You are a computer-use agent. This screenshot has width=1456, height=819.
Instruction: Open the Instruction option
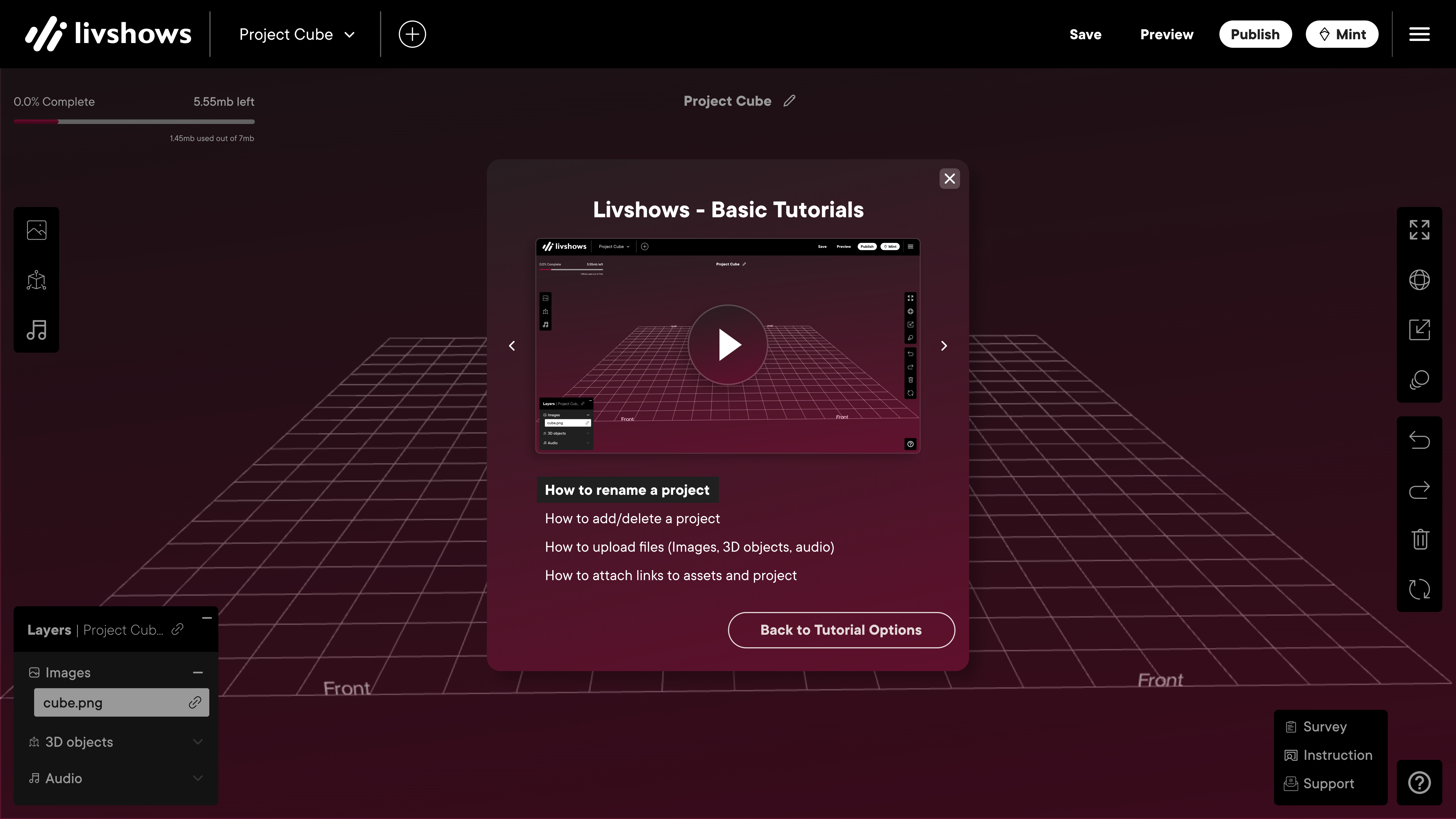1328,755
